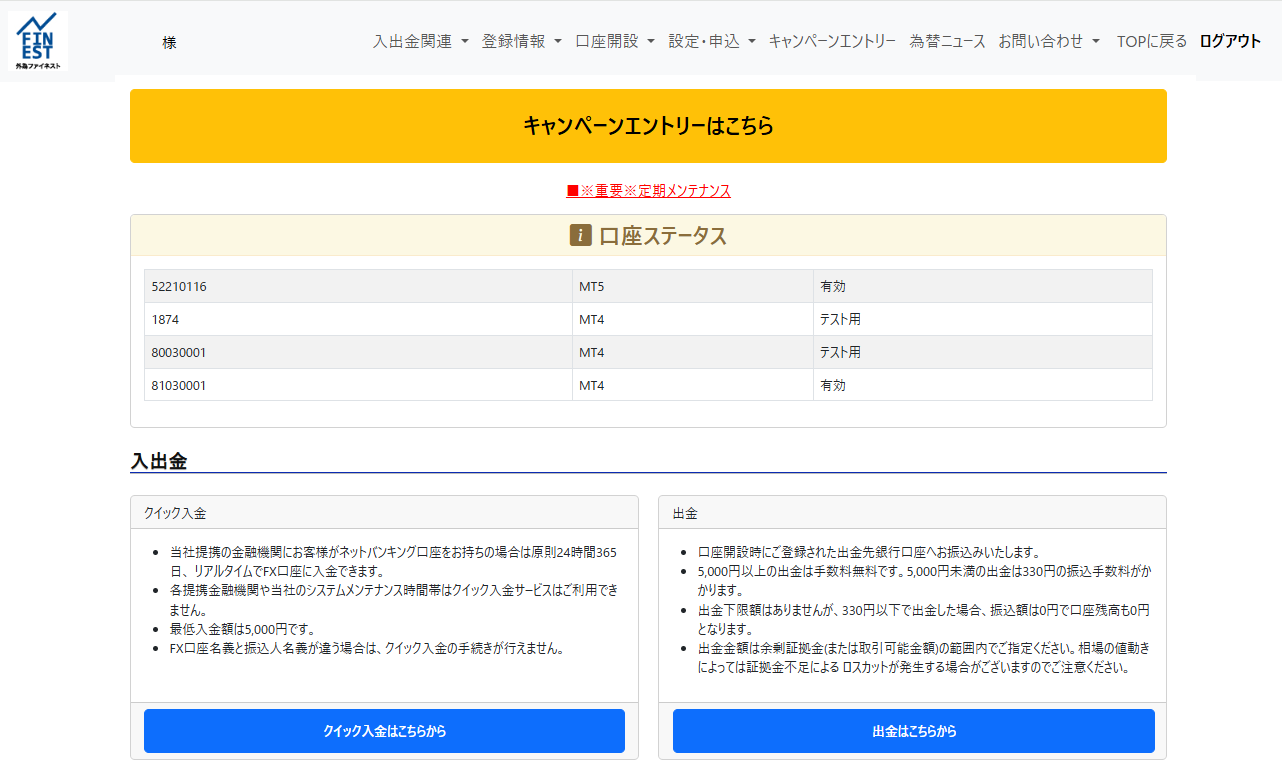Open the 定期メンテナンス important notice link
The height and width of the screenshot is (774, 1282).
pos(648,190)
